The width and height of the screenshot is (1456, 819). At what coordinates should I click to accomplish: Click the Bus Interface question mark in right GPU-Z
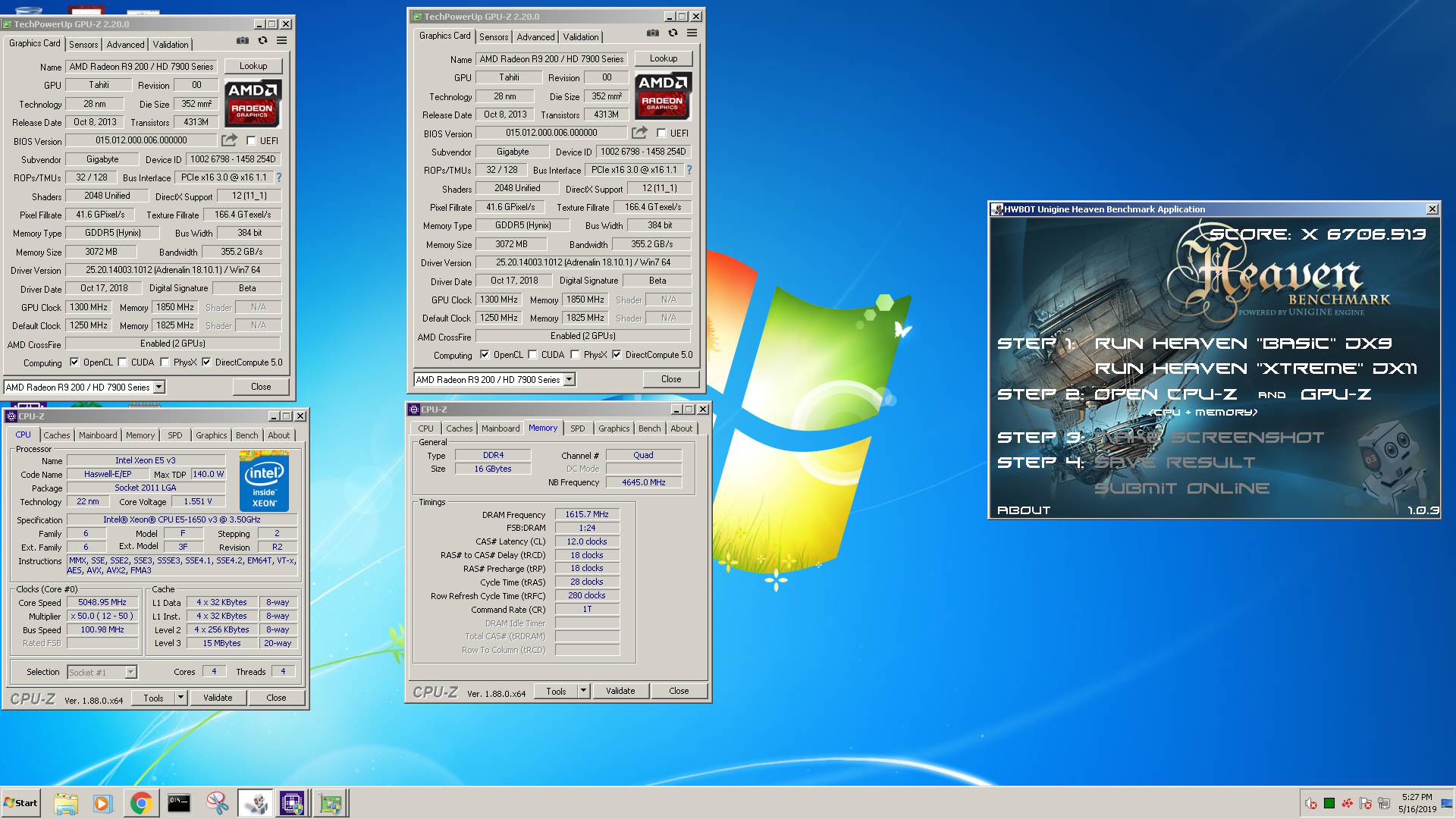(x=689, y=170)
